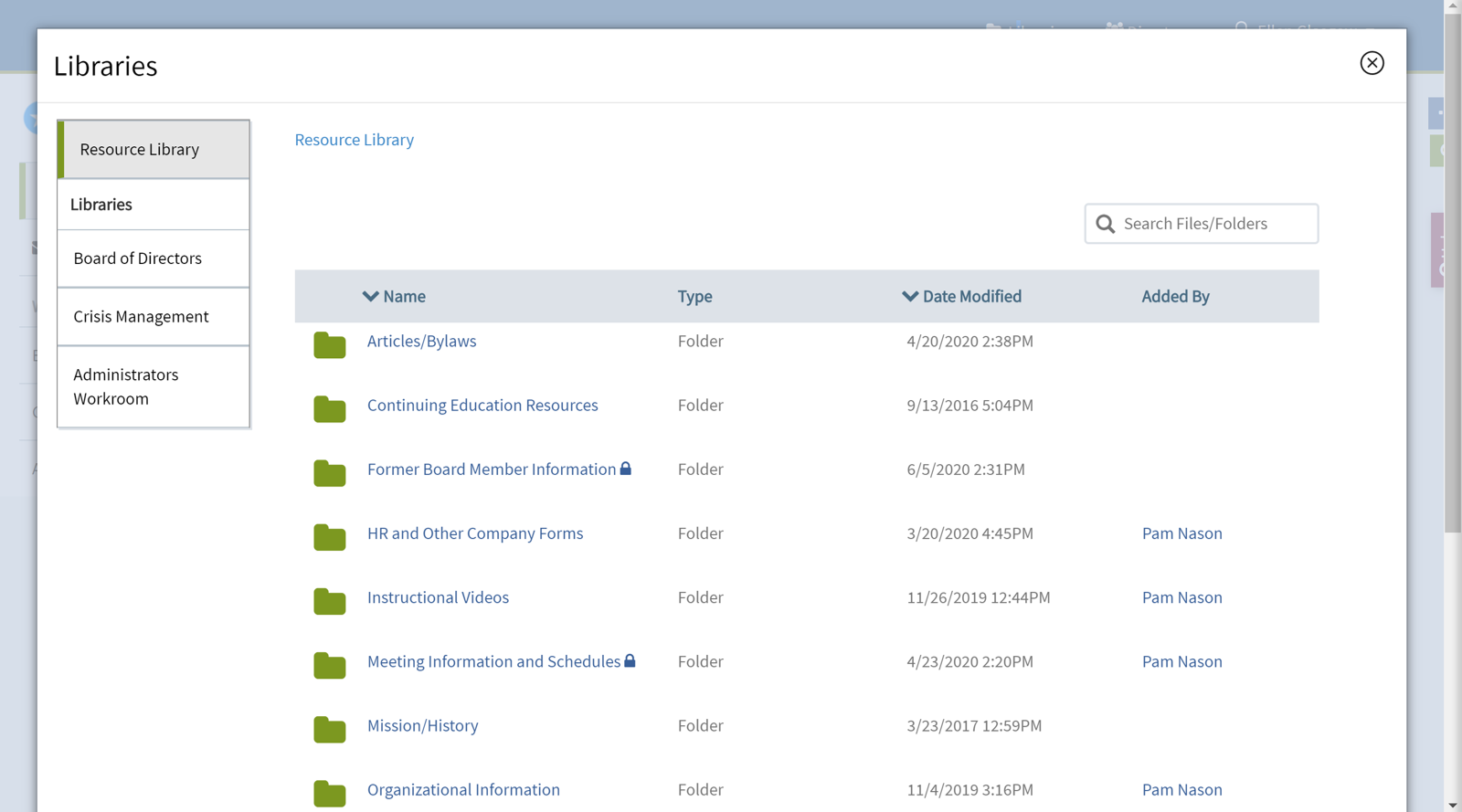Viewport: 1462px width, 812px height.
Task: Close the Libraries dialog
Action: [1372, 63]
